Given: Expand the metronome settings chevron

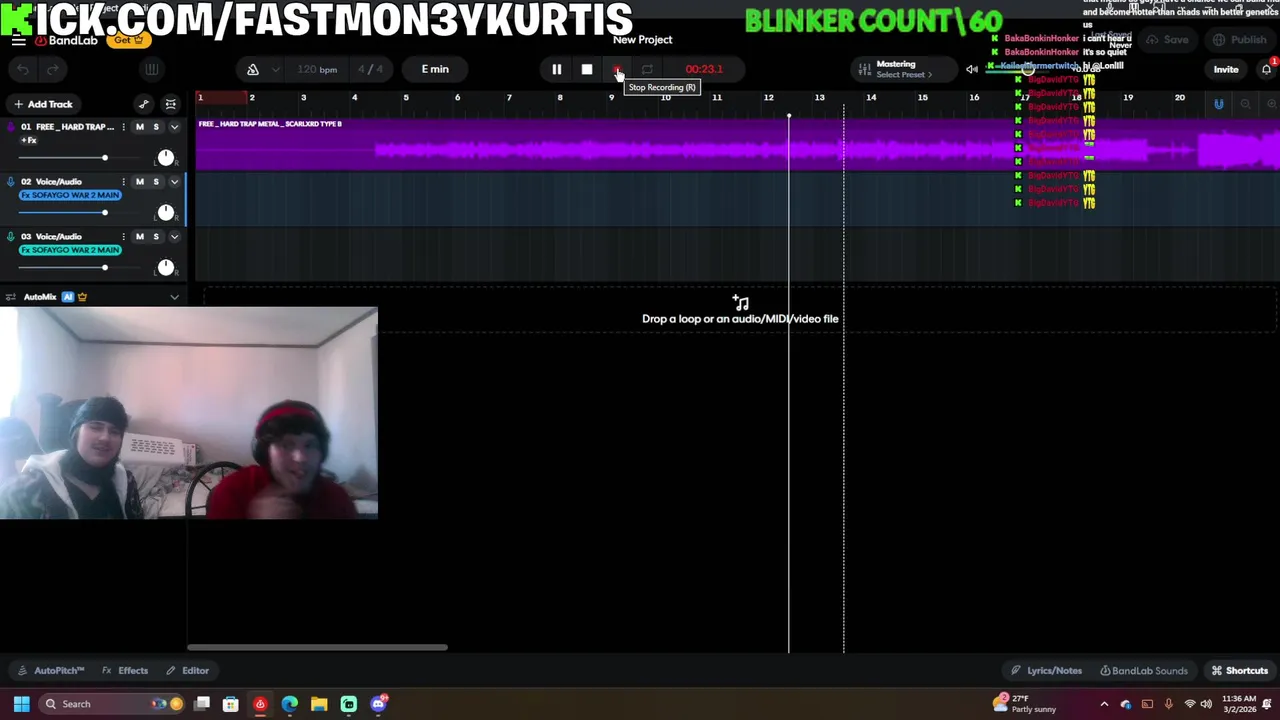Looking at the screenshot, I should pyautogui.click(x=277, y=69).
